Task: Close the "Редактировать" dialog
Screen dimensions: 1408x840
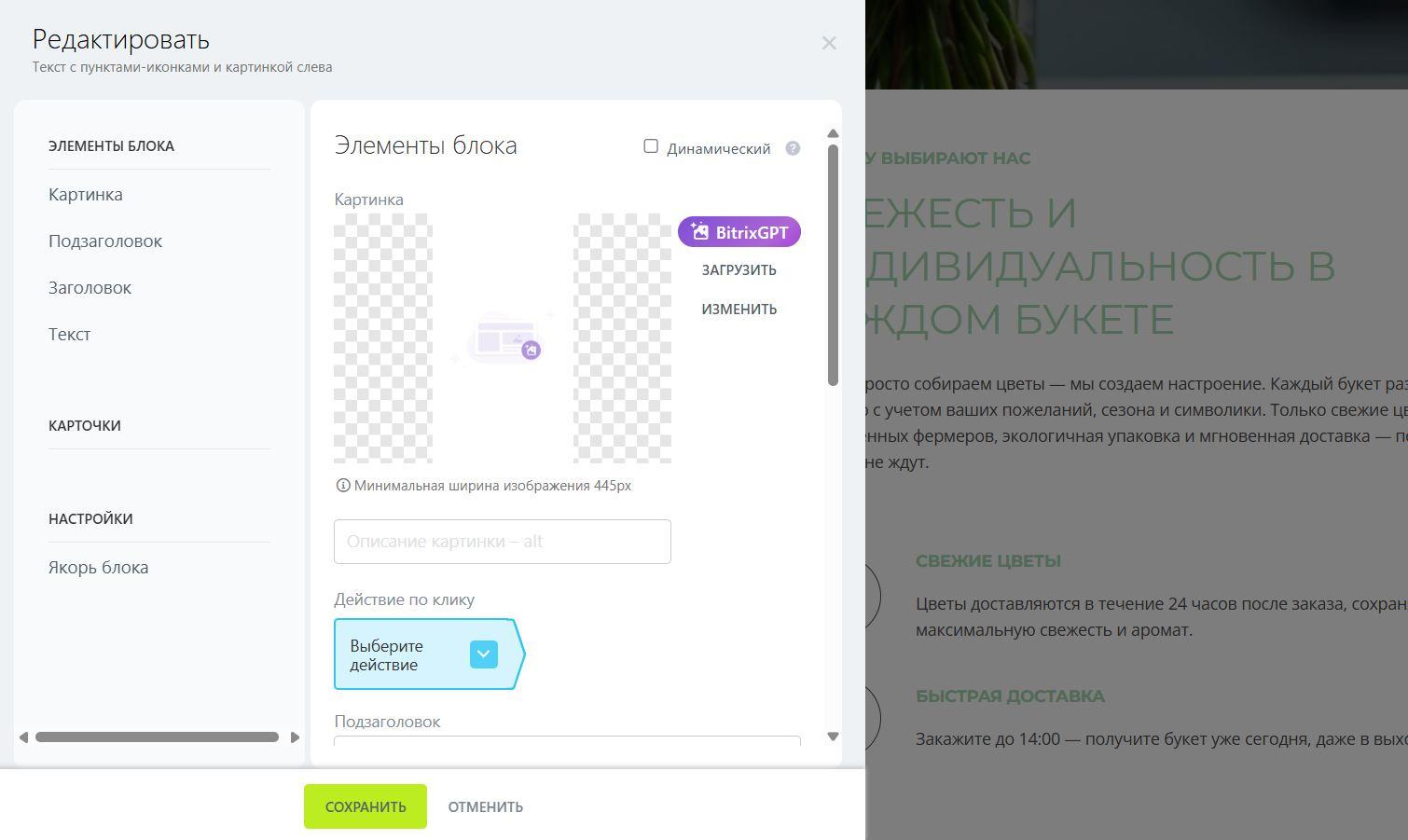Action: tap(829, 42)
